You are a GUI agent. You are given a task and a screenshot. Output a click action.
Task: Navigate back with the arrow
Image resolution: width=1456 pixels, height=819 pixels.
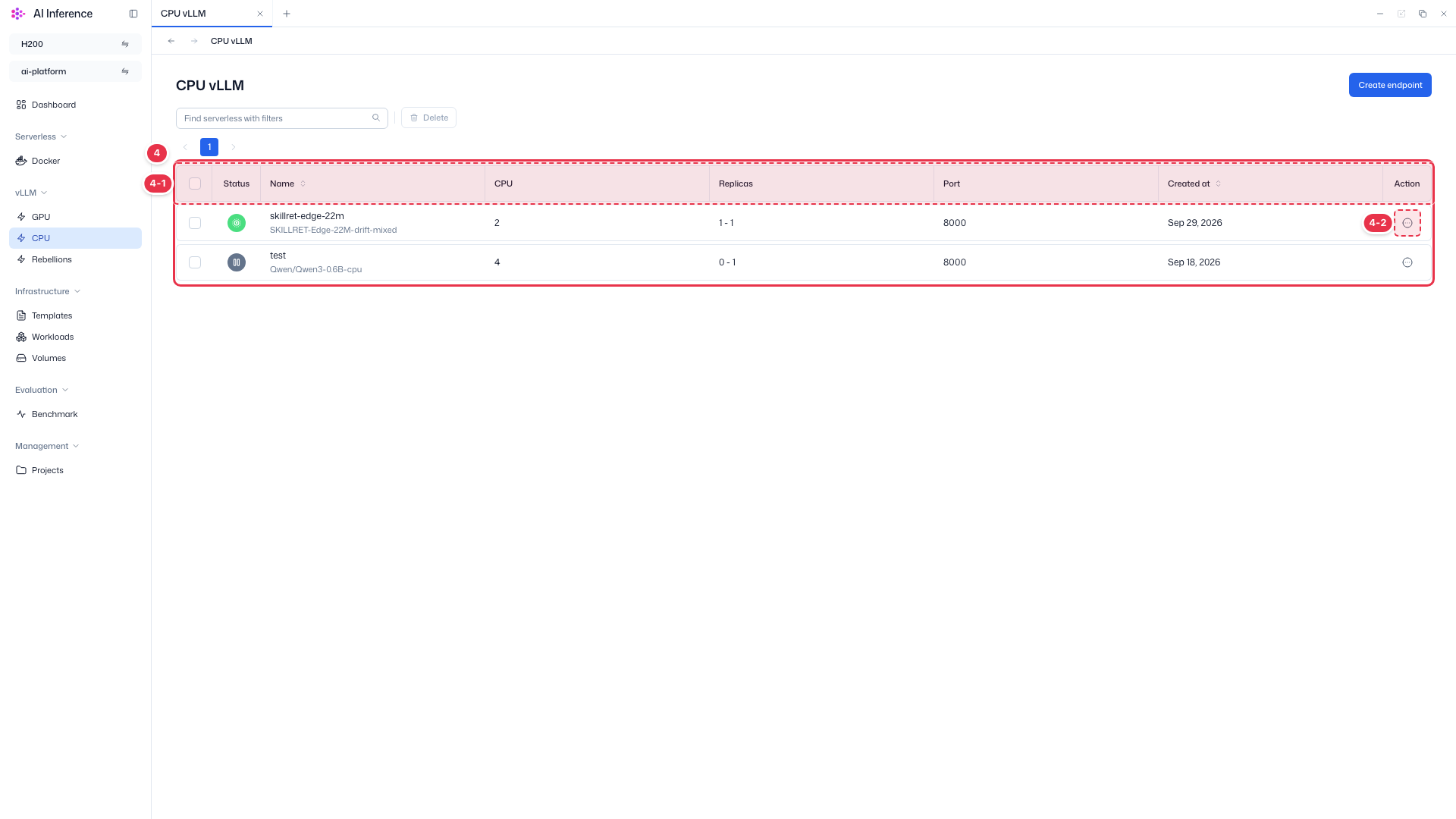click(x=171, y=41)
